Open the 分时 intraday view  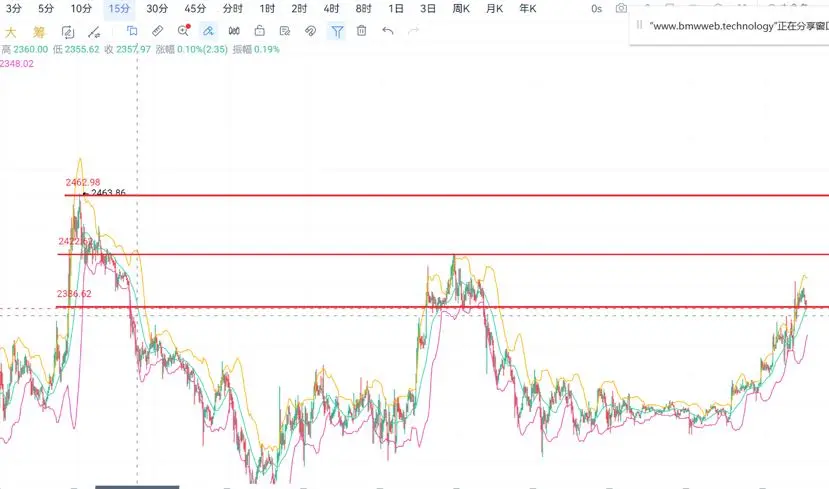click(x=233, y=8)
